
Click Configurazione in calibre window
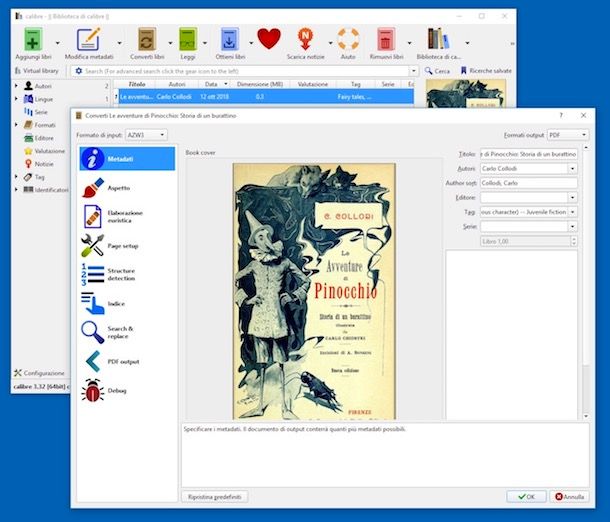(x=39, y=373)
